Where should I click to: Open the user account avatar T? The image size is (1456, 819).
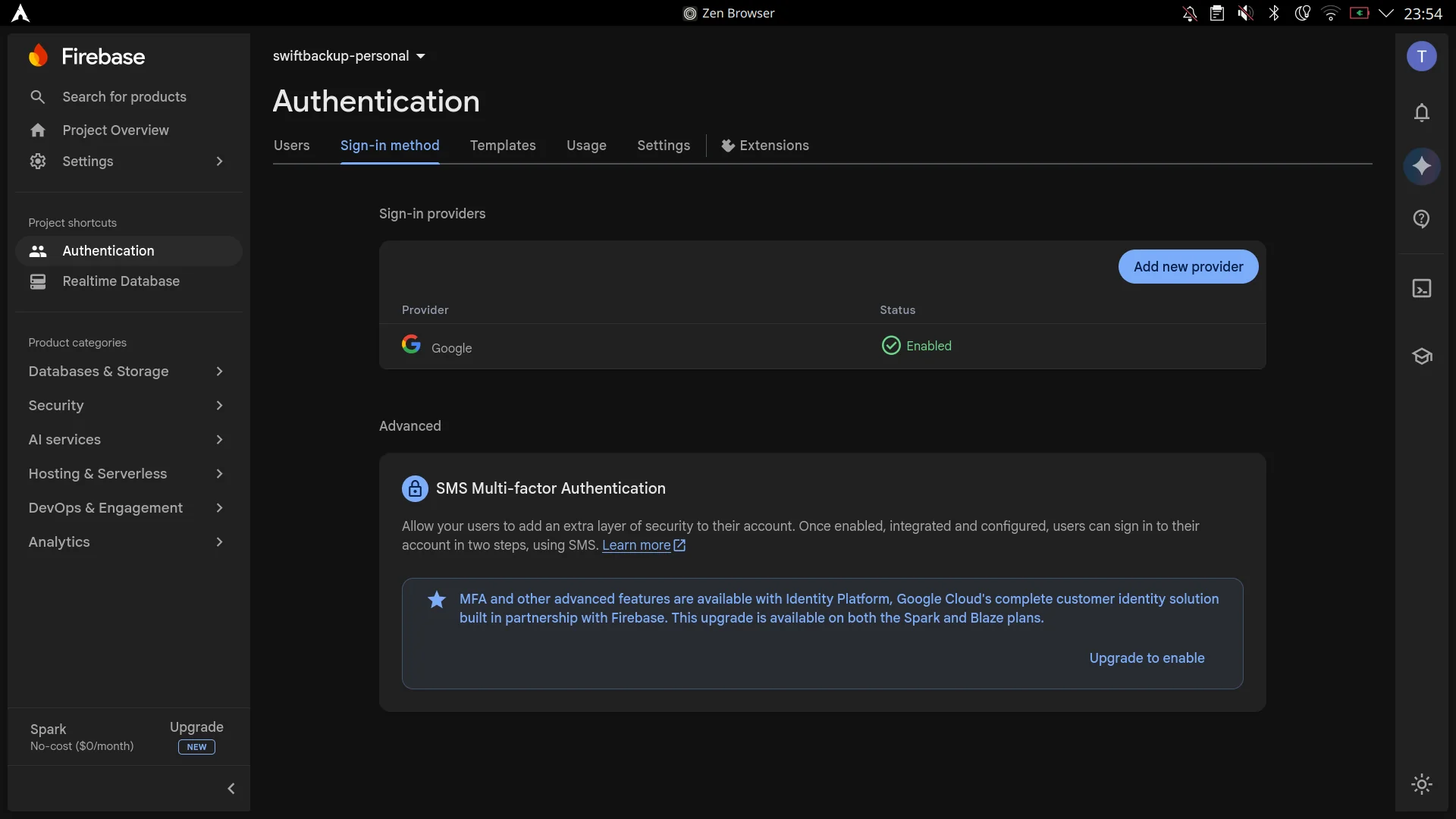coord(1422,56)
